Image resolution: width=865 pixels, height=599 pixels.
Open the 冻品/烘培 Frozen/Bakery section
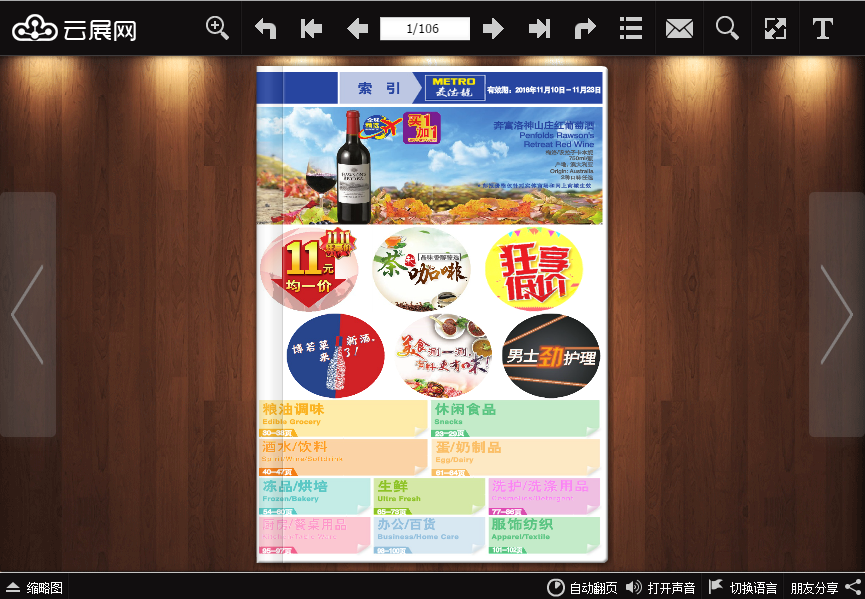[x=314, y=496]
